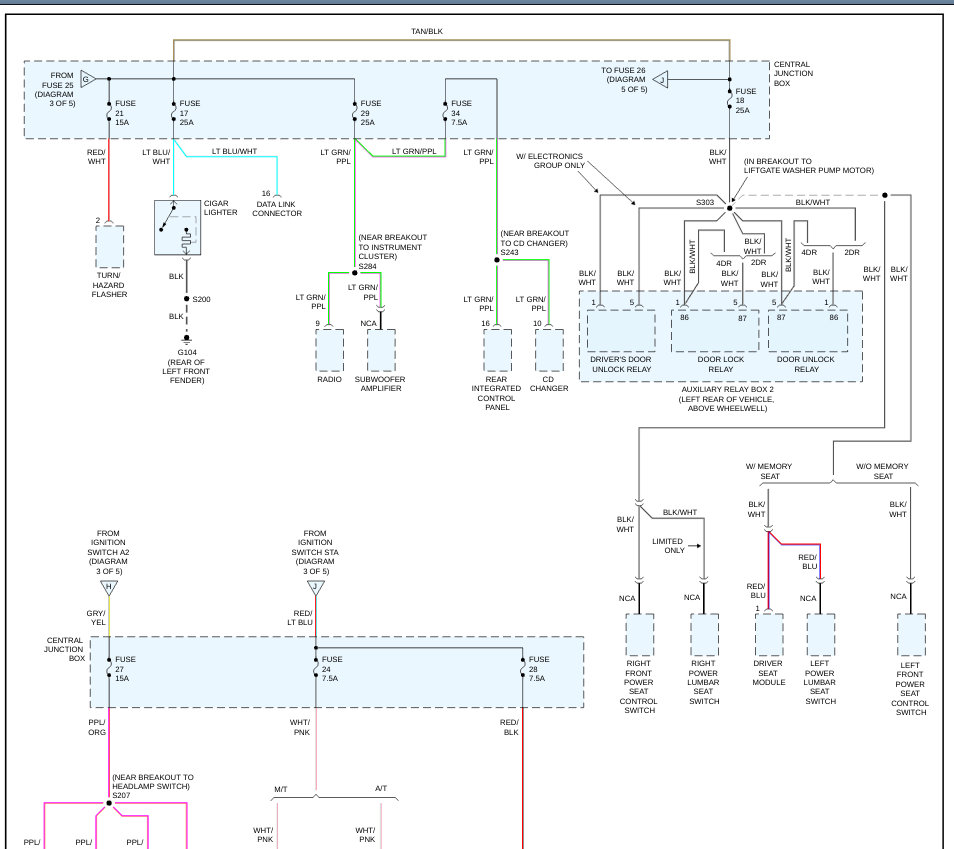Click the J connector from ignition switch STA
This screenshot has width=954, height=849.
316,587
